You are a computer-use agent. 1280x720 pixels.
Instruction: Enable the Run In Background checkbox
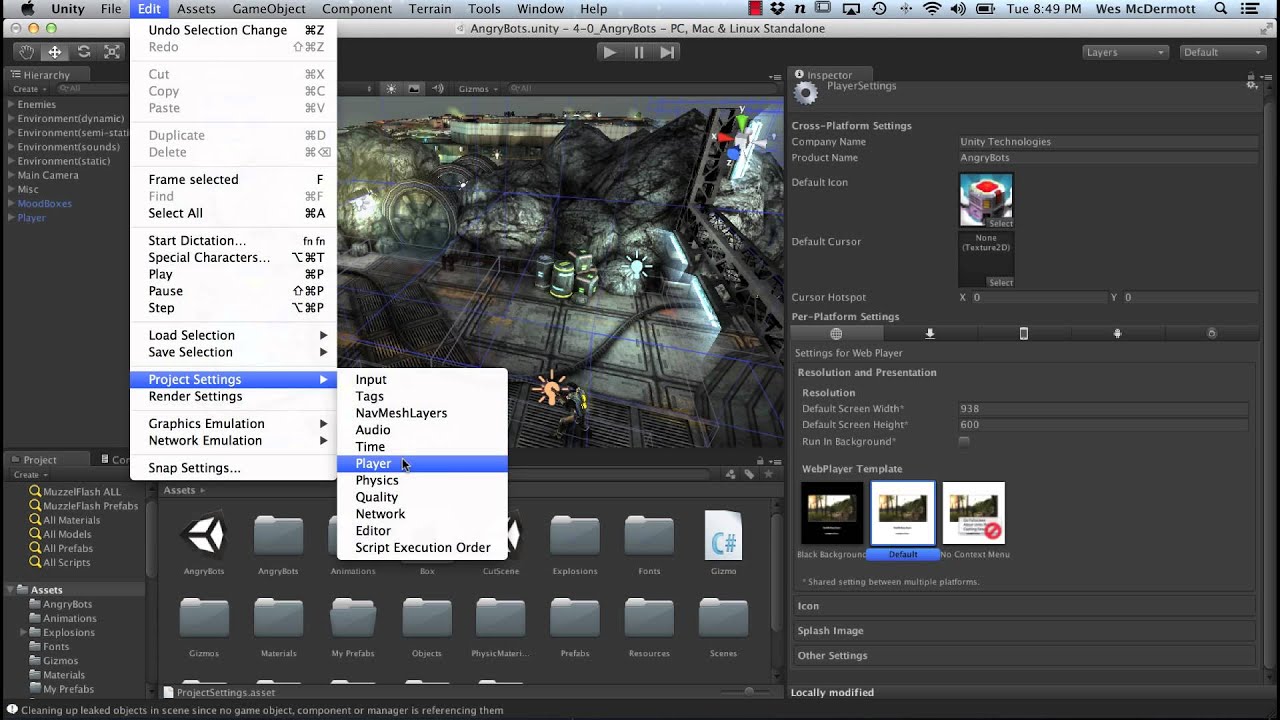[964, 441]
